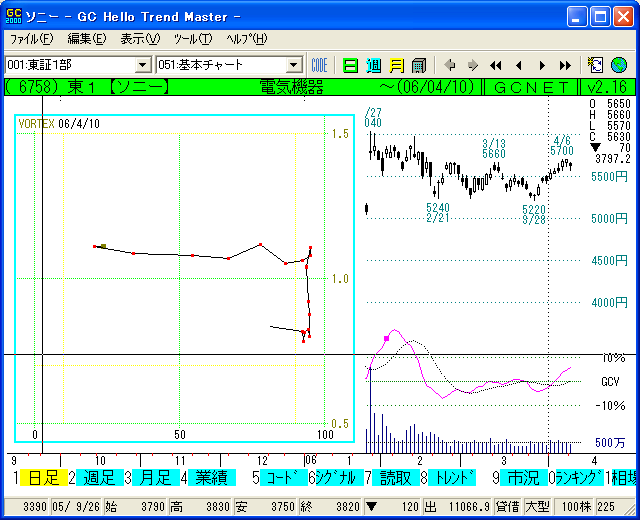This screenshot has height=520, width=640.
Task: Click the refresh data icon
Action: [x=595, y=65]
